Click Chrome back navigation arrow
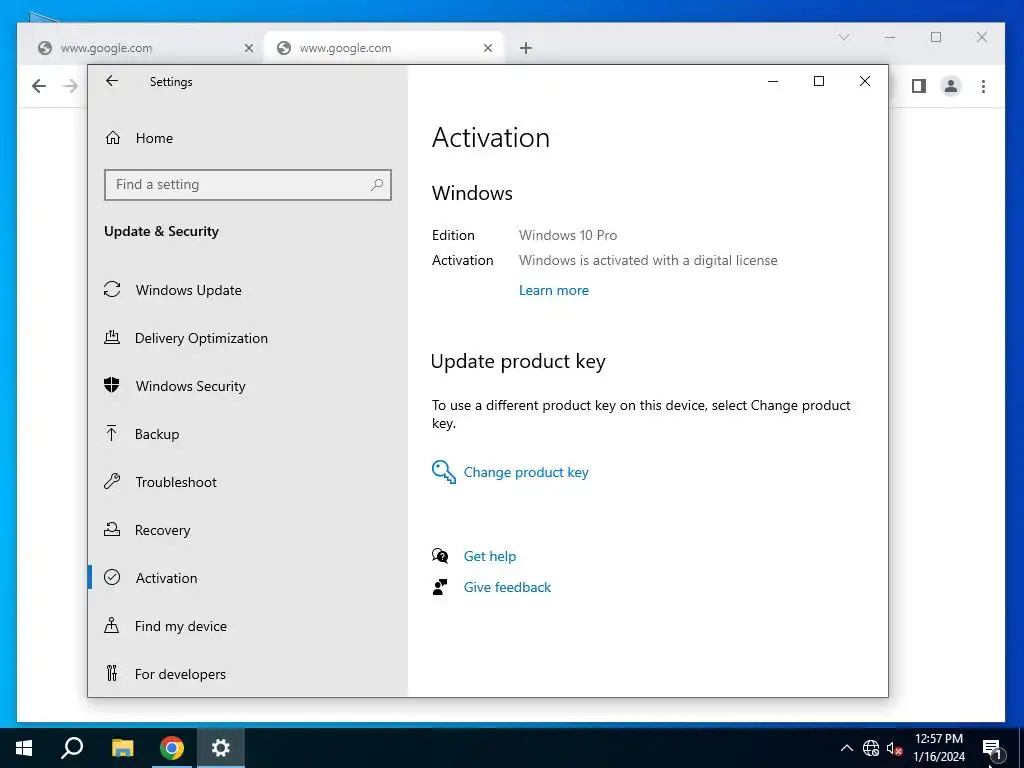The image size is (1024, 768). pos(39,86)
